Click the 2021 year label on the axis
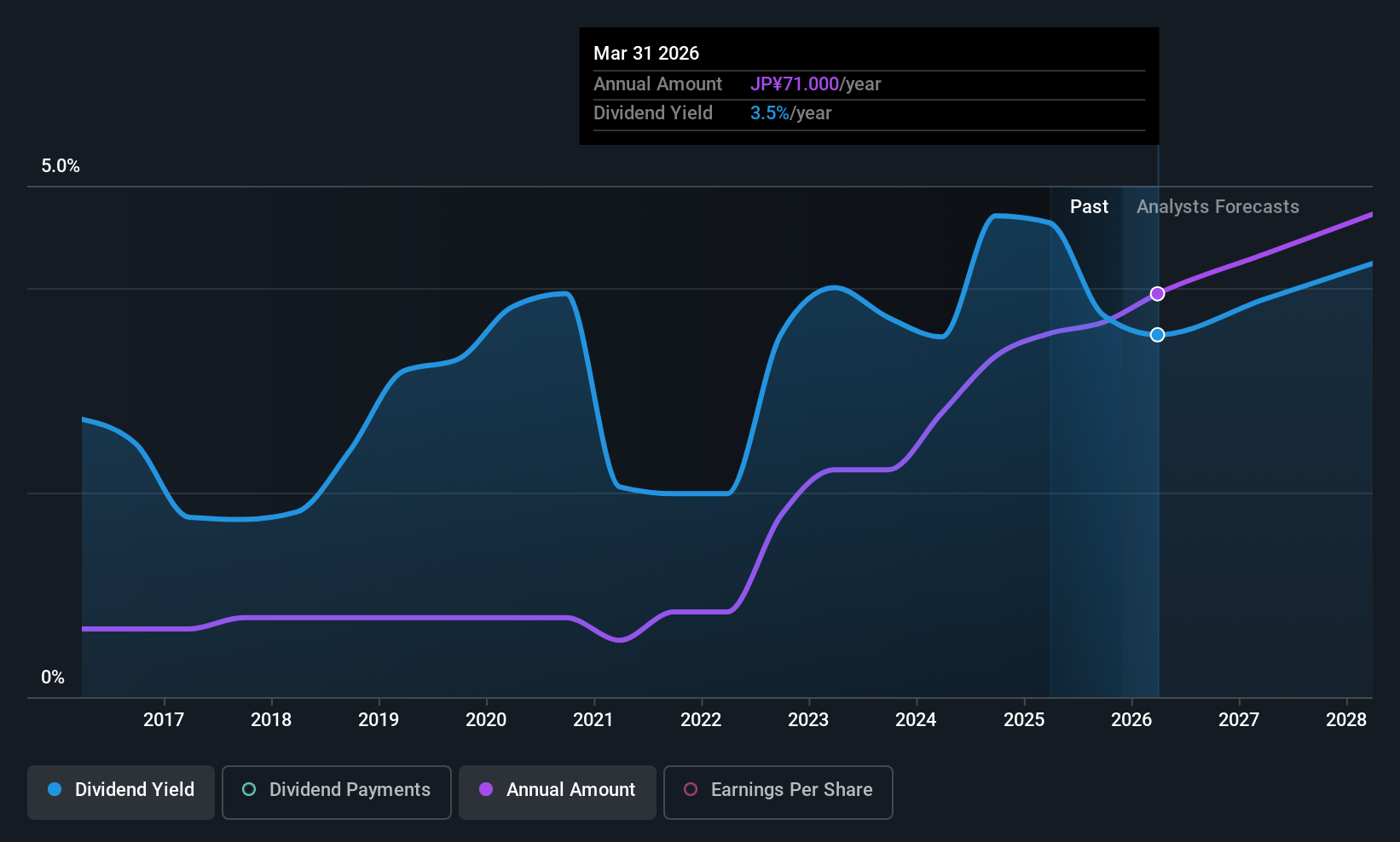 [x=593, y=719]
